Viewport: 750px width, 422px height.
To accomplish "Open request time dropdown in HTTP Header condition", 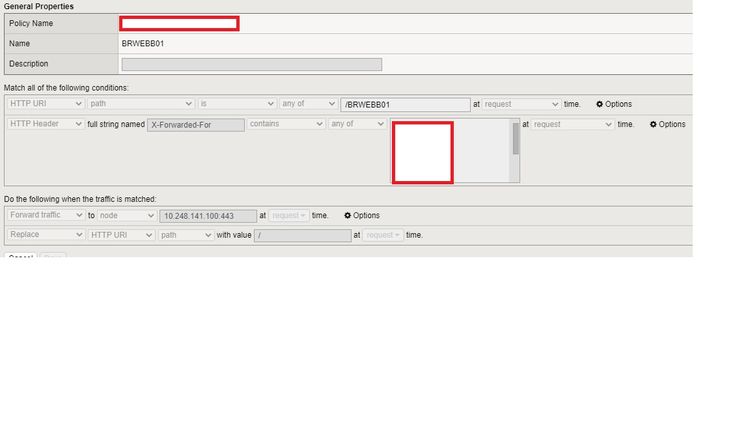I will 573,124.
